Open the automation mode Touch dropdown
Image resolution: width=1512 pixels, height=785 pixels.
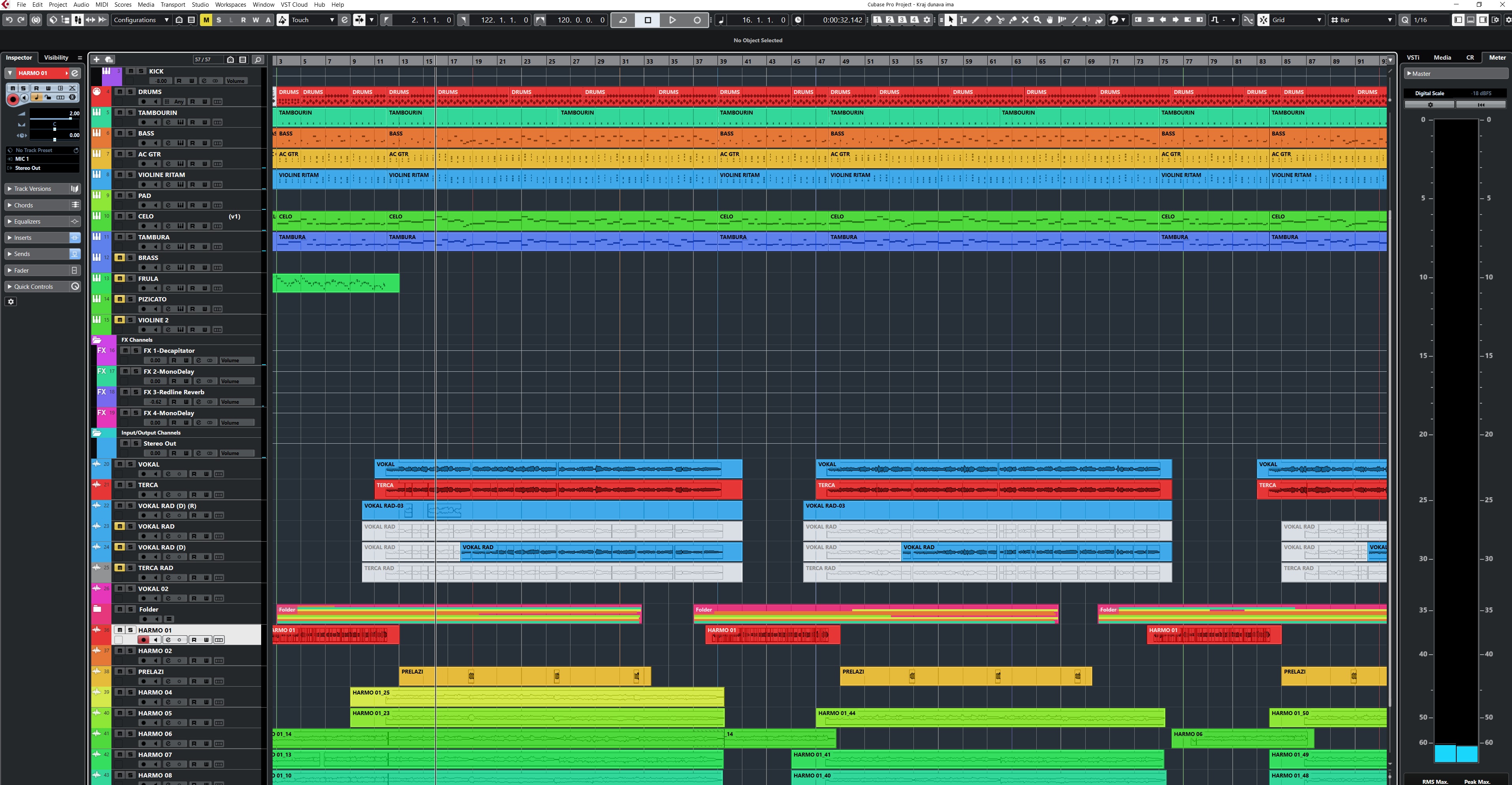point(313,20)
